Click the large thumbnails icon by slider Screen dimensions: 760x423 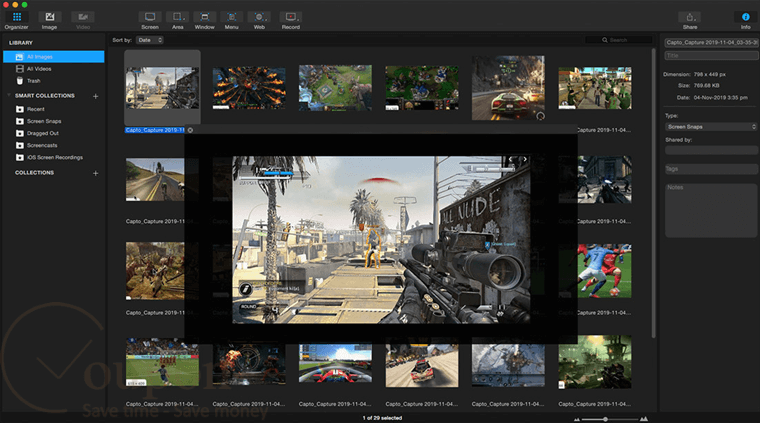[x=644, y=419]
